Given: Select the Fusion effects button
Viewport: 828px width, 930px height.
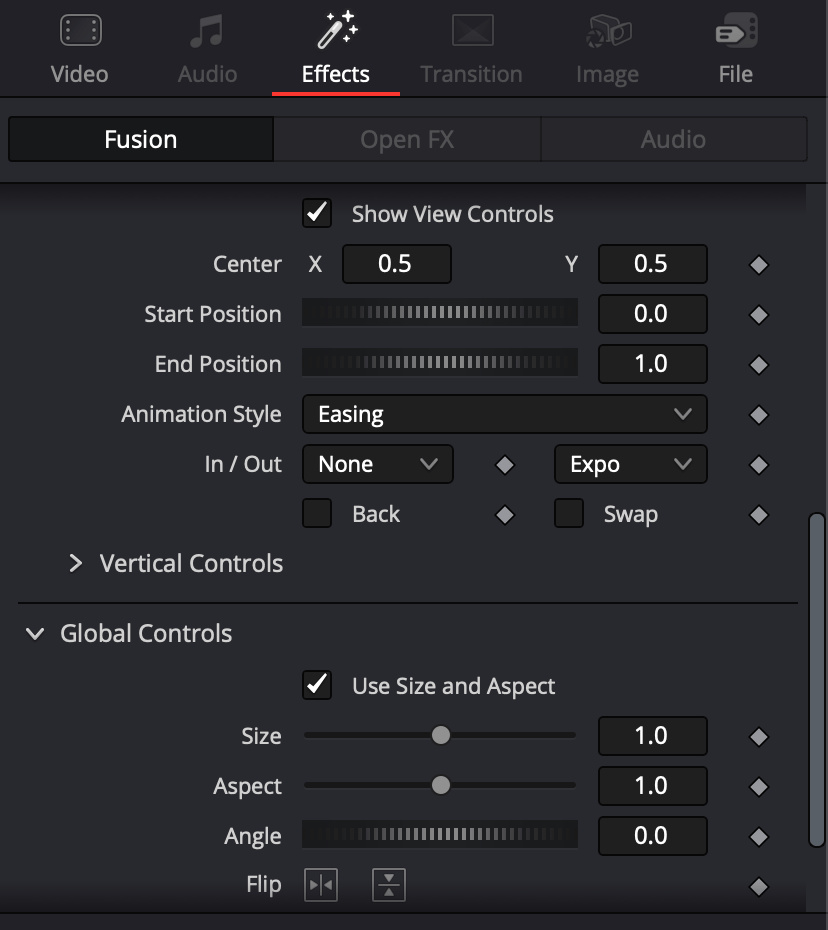Looking at the screenshot, I should click(141, 139).
